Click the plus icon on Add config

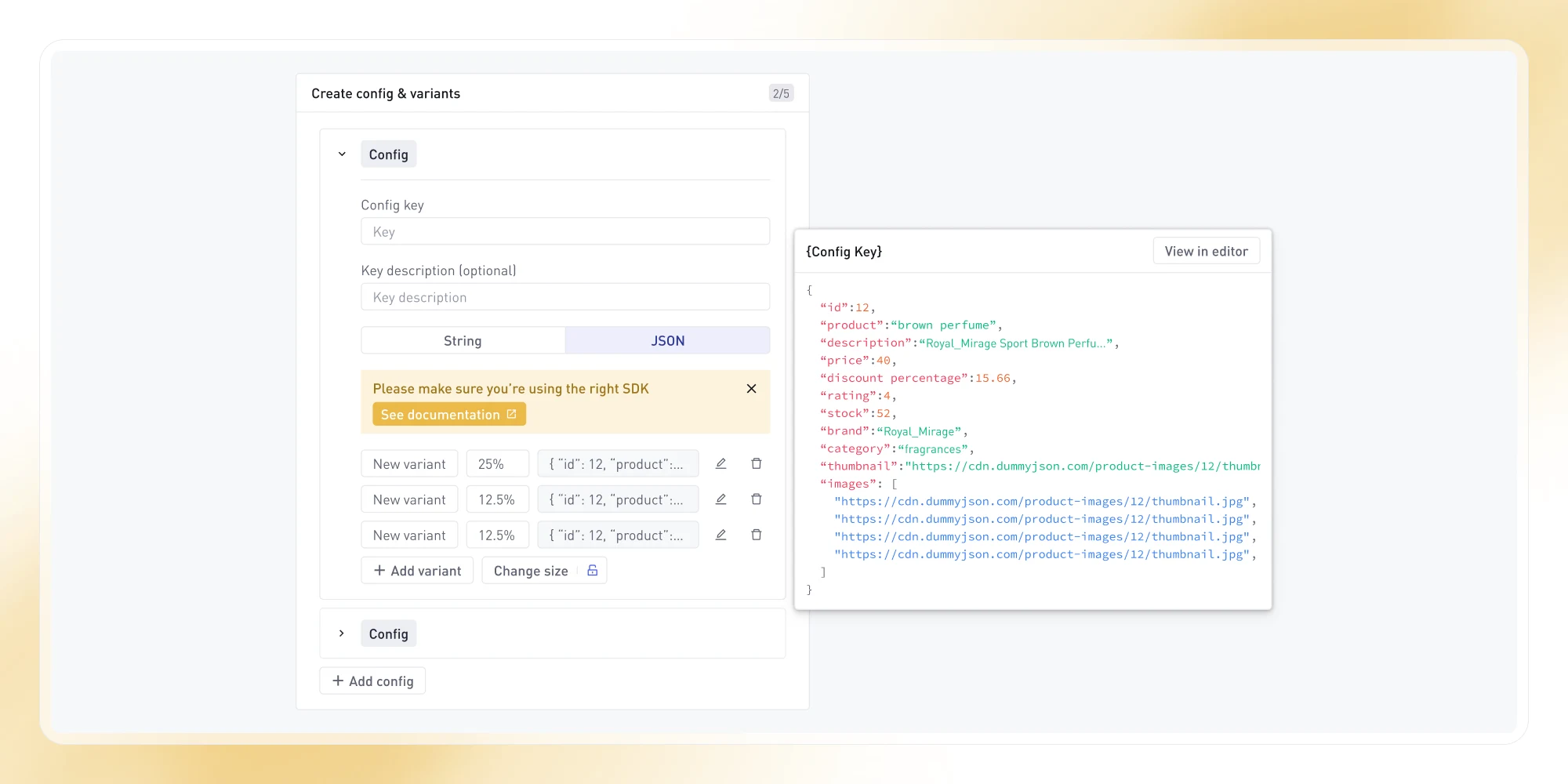[337, 681]
